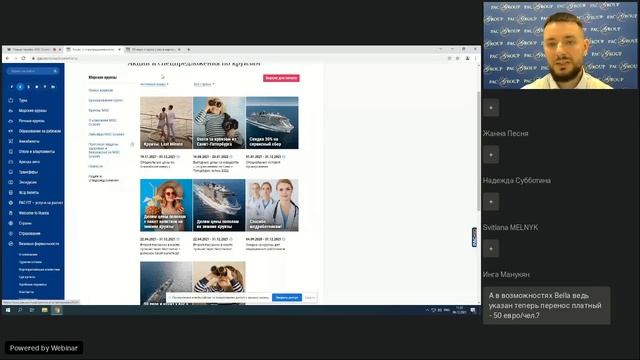Open Ж/д билеты sidebar item
Image resolution: width=640 pixels, height=360 pixels.
[29, 192]
